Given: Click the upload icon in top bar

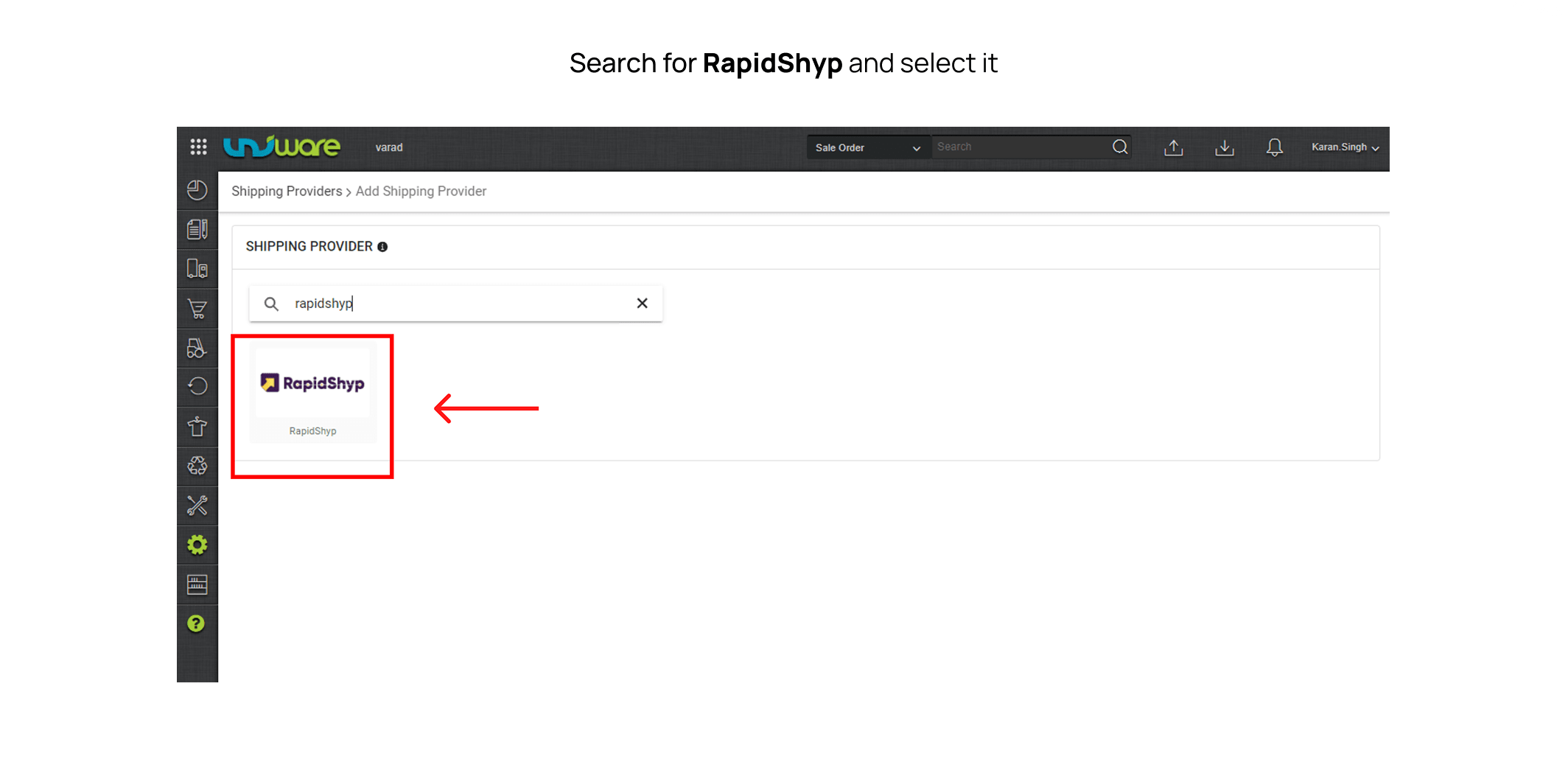Looking at the screenshot, I should [x=1174, y=147].
